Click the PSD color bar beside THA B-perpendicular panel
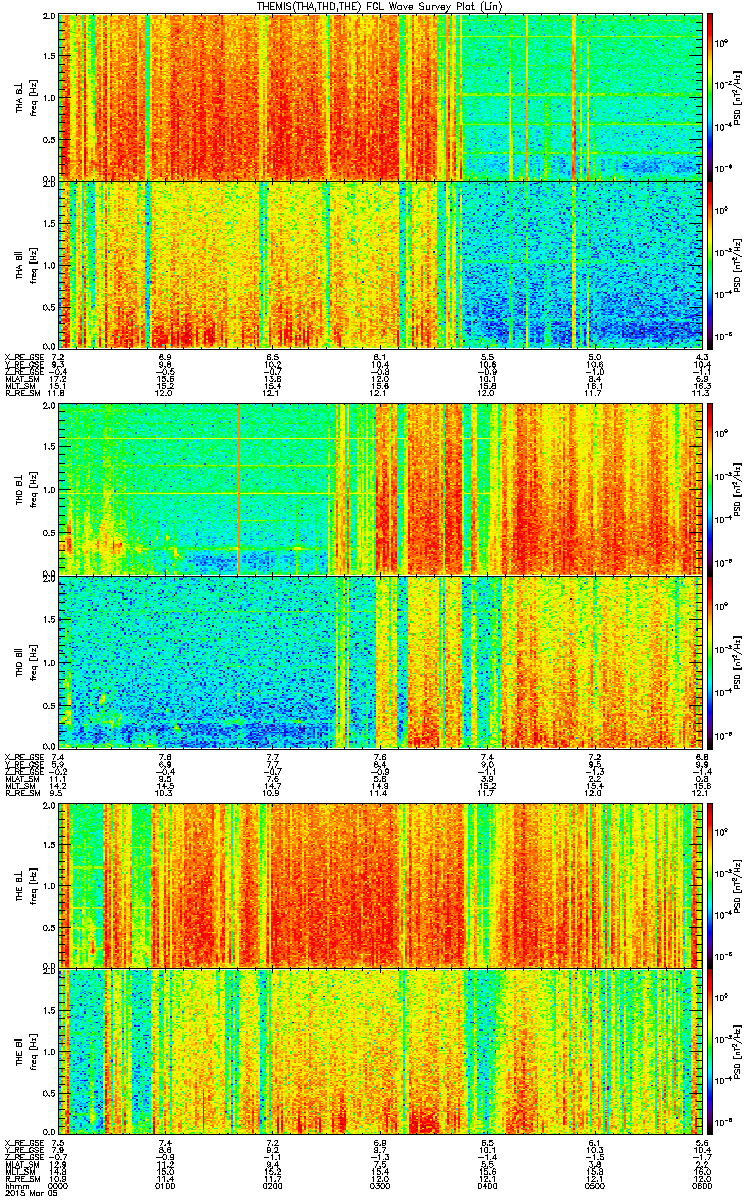 pyautogui.click(x=710, y=96)
